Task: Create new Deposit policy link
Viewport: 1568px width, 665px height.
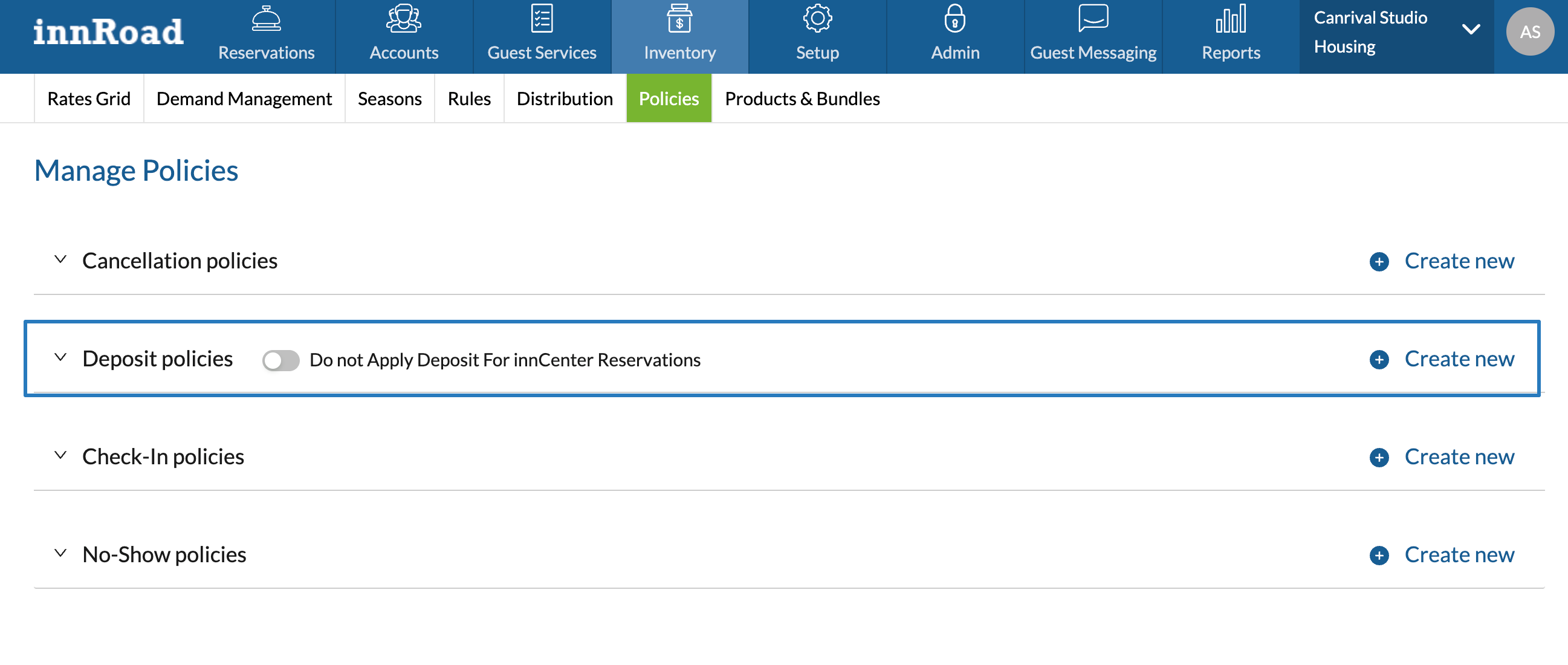Action: click(1459, 359)
